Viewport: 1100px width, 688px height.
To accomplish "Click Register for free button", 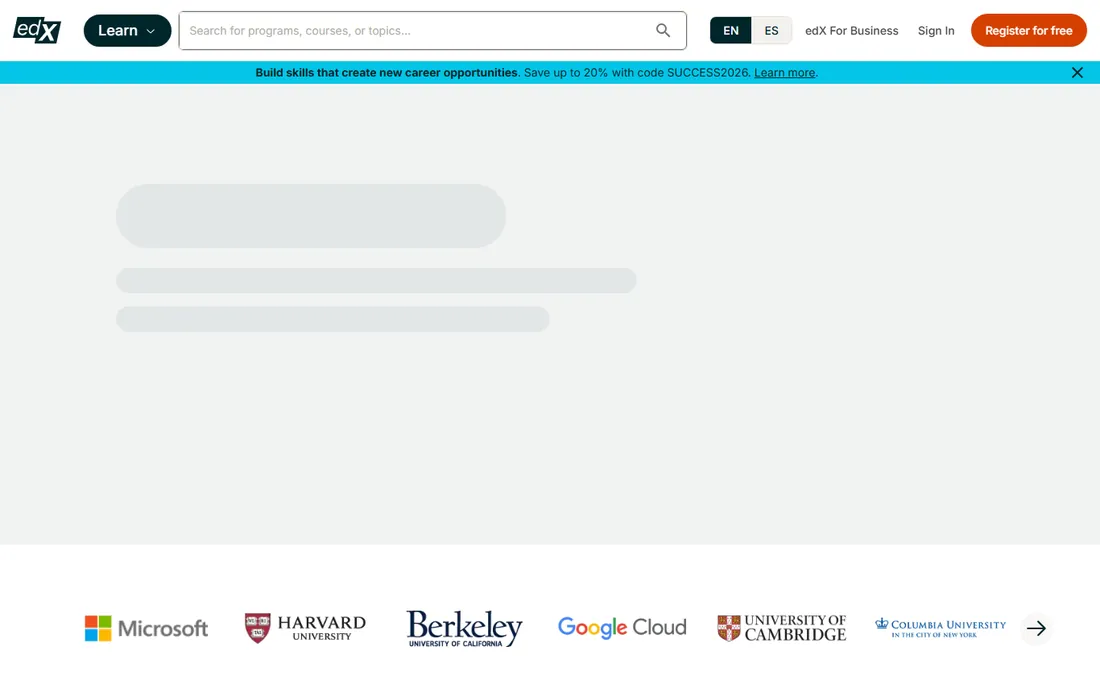I will point(1028,31).
